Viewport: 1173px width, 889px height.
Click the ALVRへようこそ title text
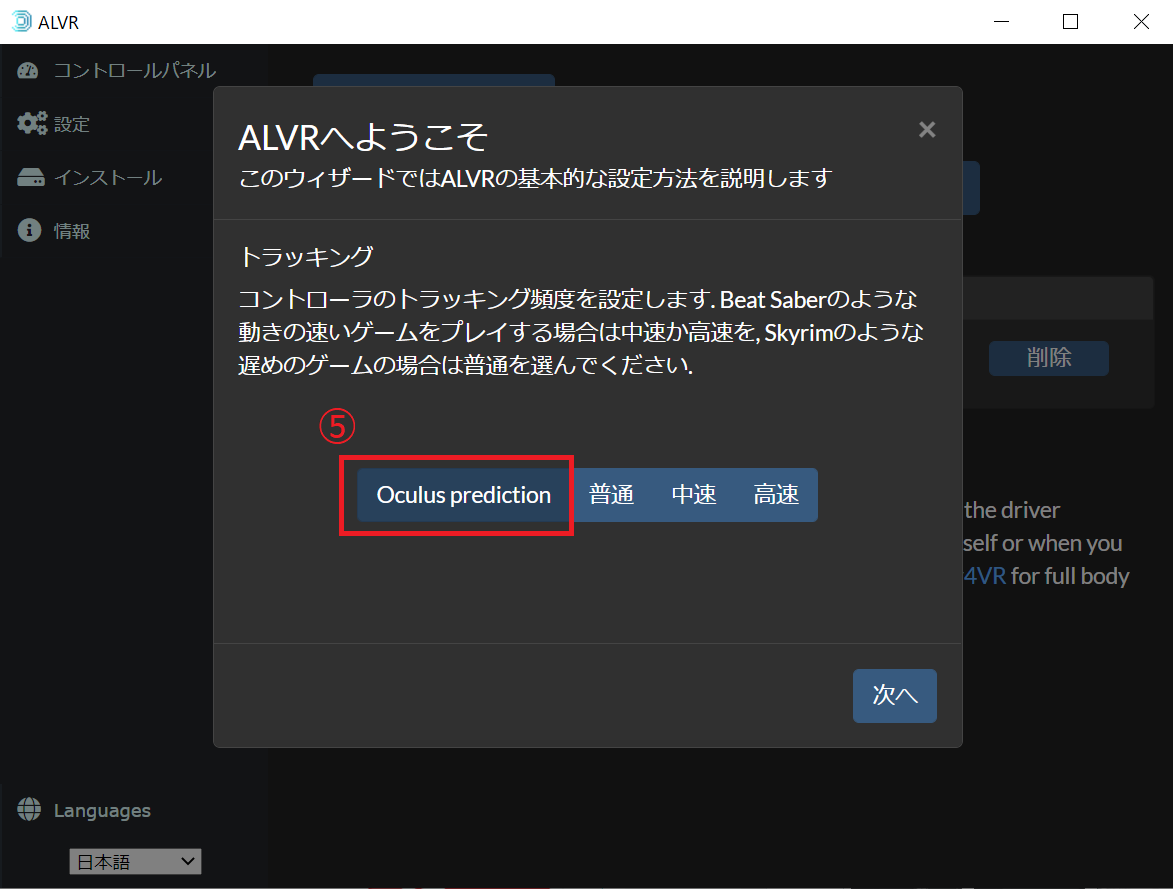coord(363,137)
